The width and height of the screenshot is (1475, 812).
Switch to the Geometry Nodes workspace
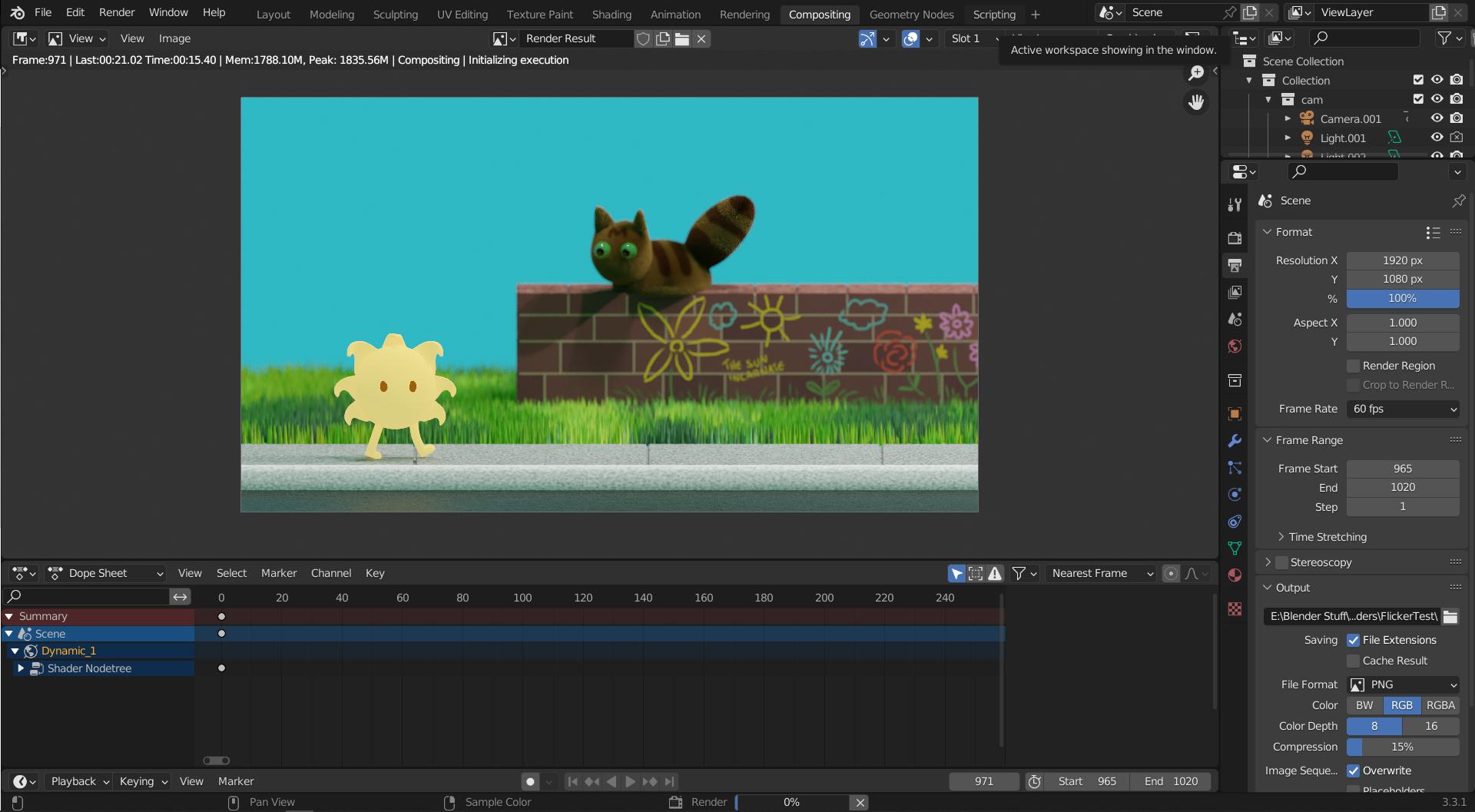coord(911,14)
